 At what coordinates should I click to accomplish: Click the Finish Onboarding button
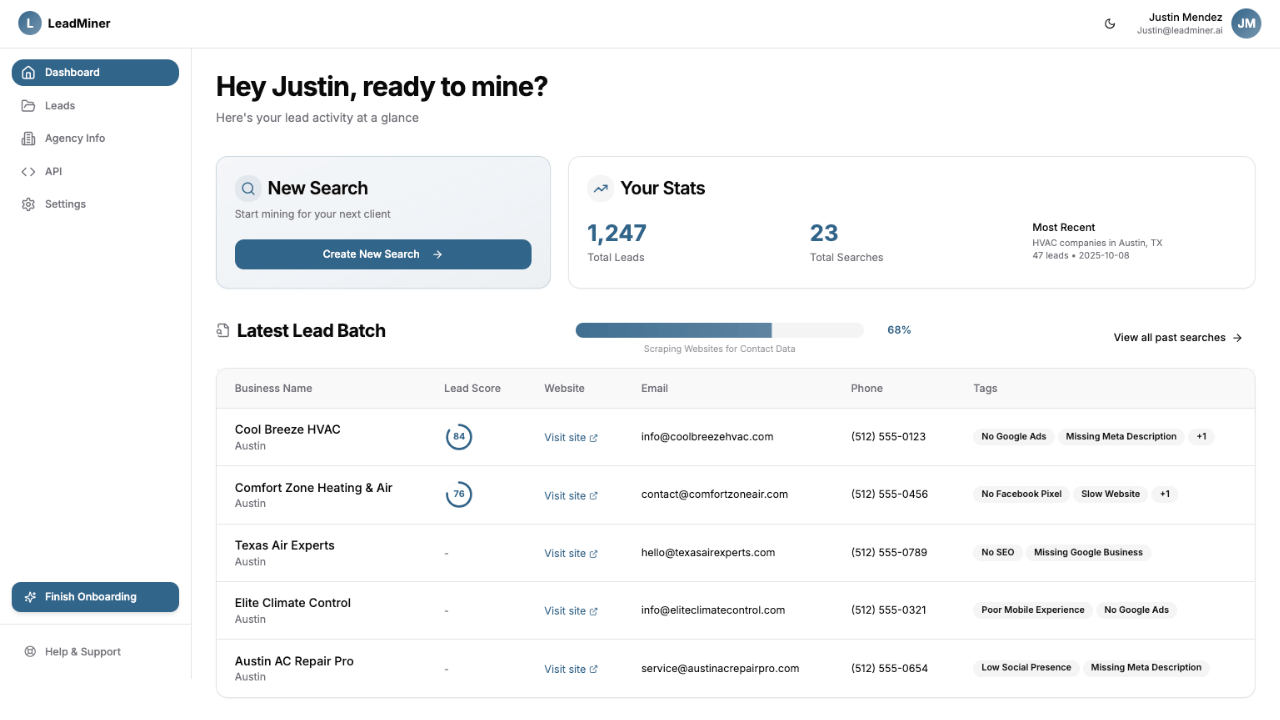[x=95, y=596]
